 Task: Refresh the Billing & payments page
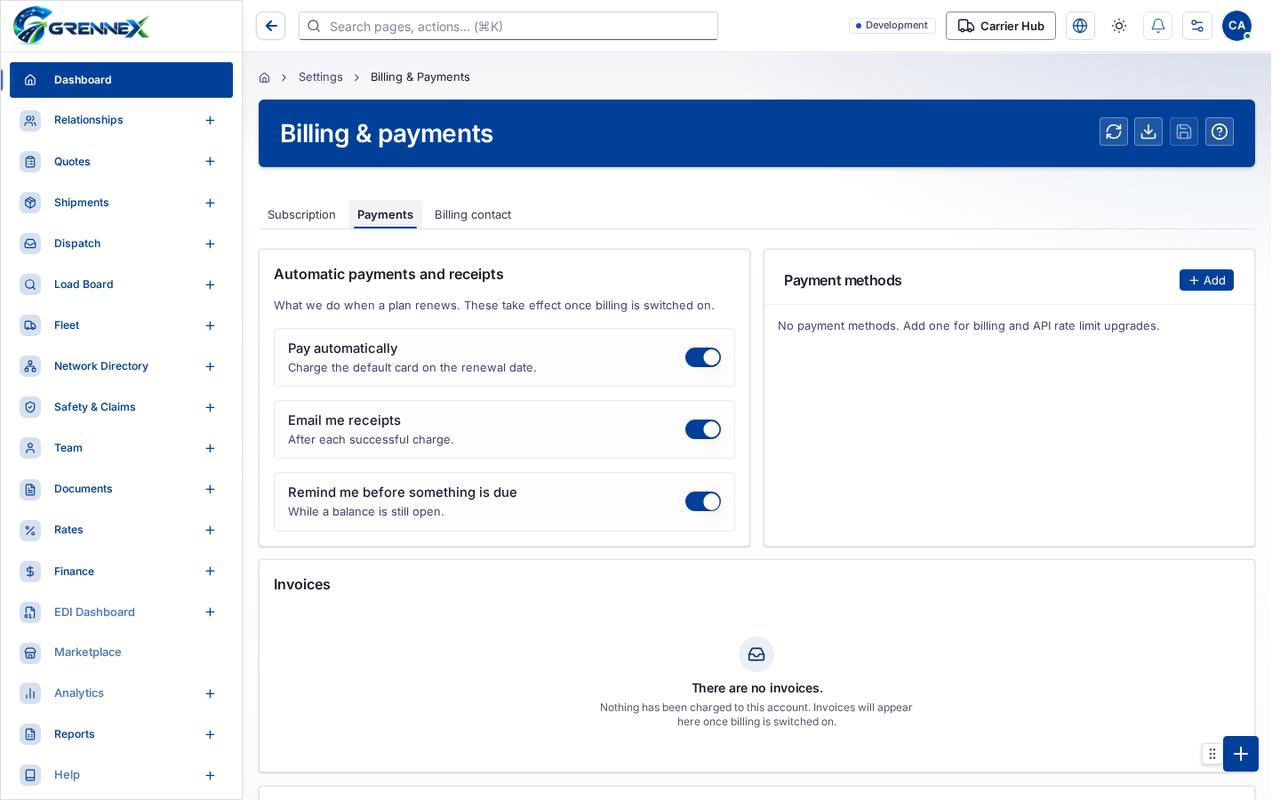(x=1114, y=132)
